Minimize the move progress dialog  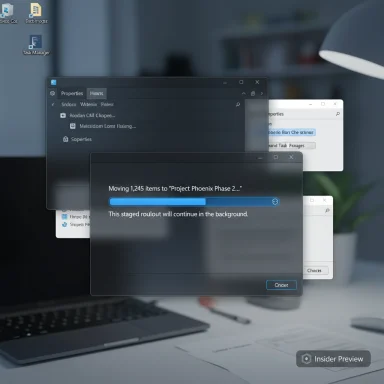coord(260,157)
